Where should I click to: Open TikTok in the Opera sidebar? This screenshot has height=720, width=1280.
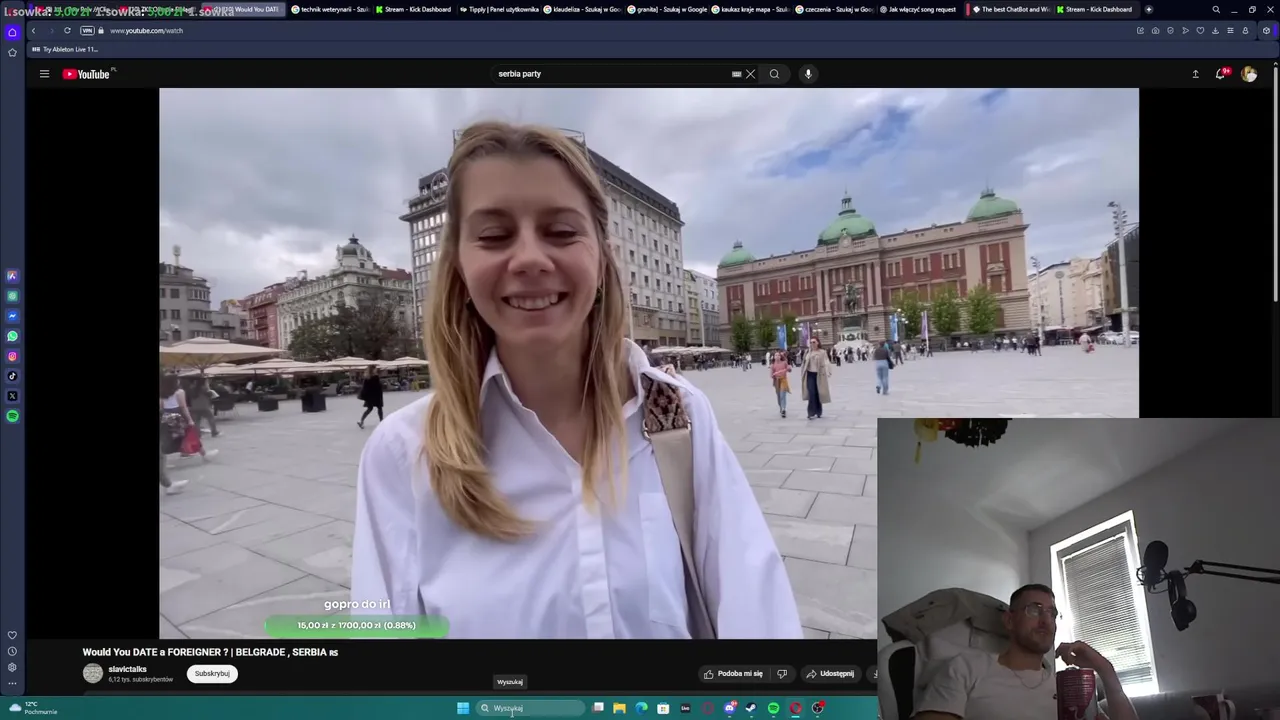[x=12, y=376]
